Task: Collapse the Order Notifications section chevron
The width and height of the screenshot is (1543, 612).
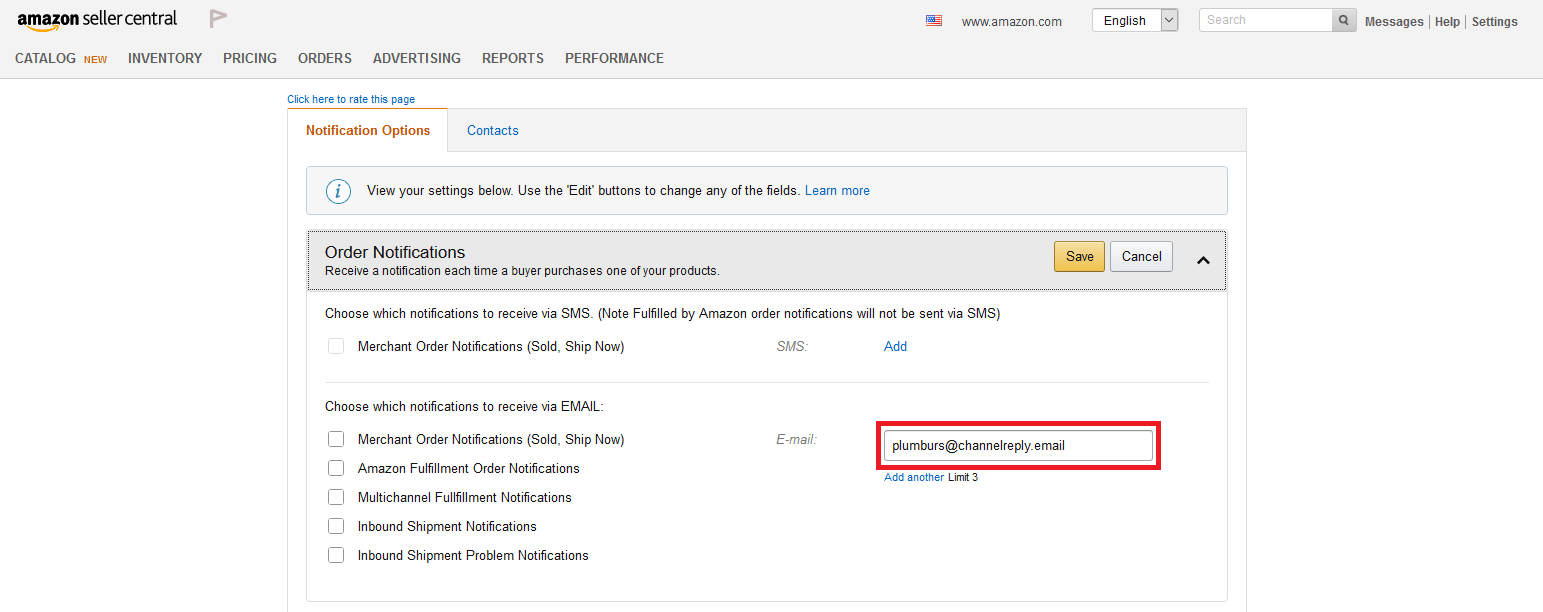Action: (x=1203, y=260)
